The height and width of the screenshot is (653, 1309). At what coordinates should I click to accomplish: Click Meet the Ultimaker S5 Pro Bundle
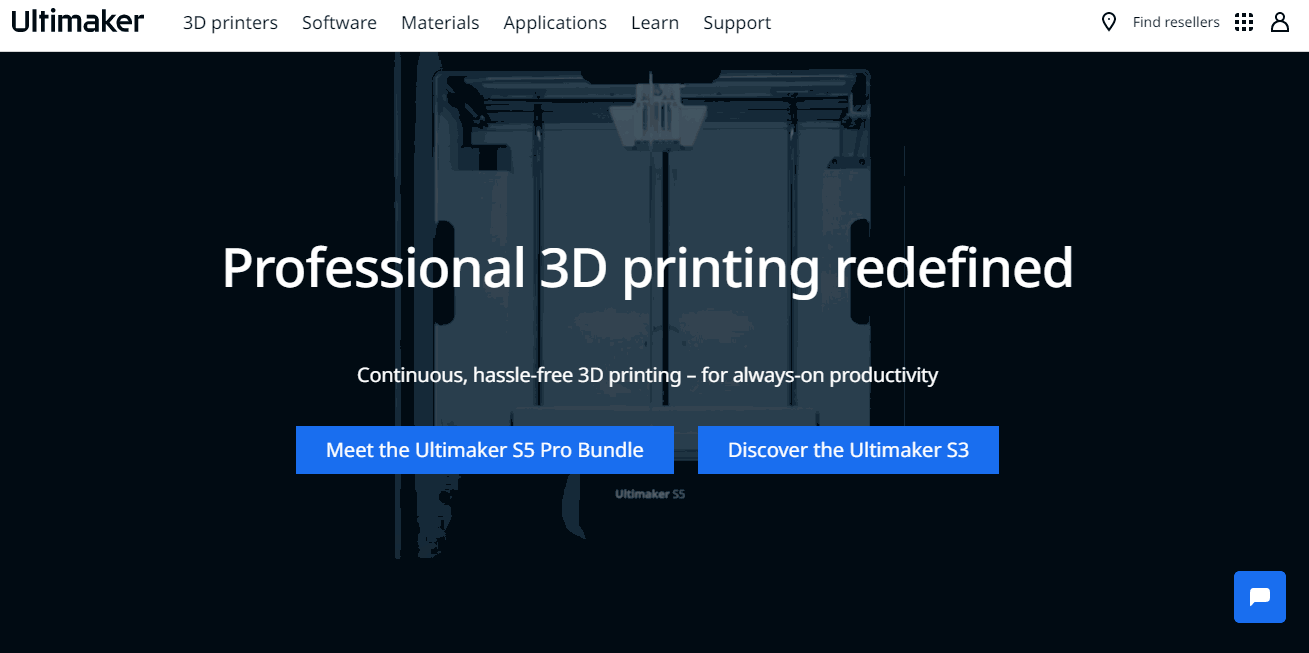pyautogui.click(x=485, y=450)
